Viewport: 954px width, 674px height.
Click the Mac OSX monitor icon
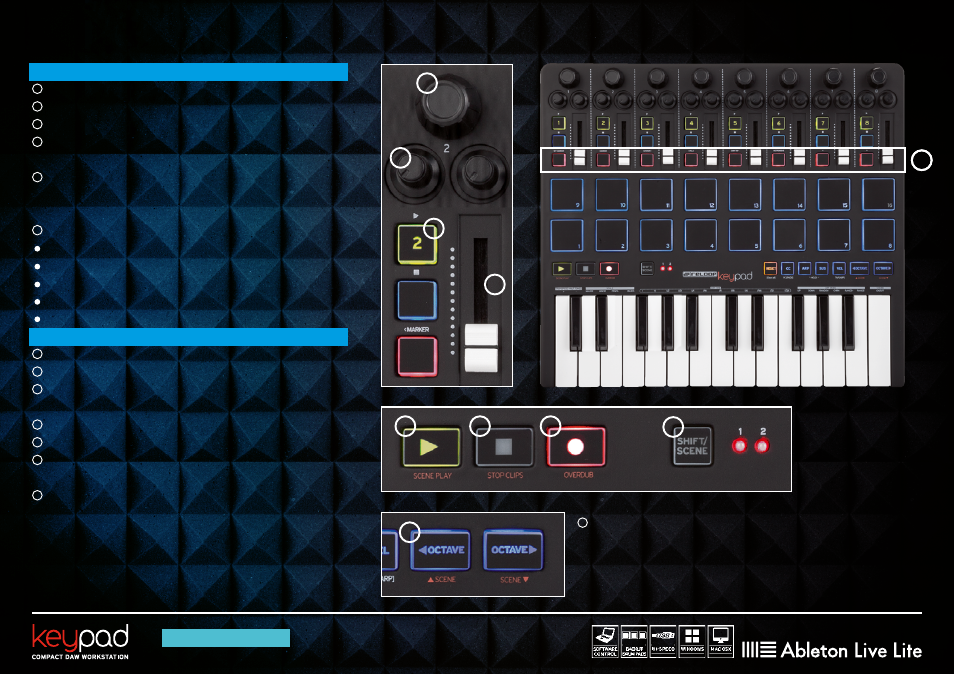pyautogui.click(x=720, y=641)
